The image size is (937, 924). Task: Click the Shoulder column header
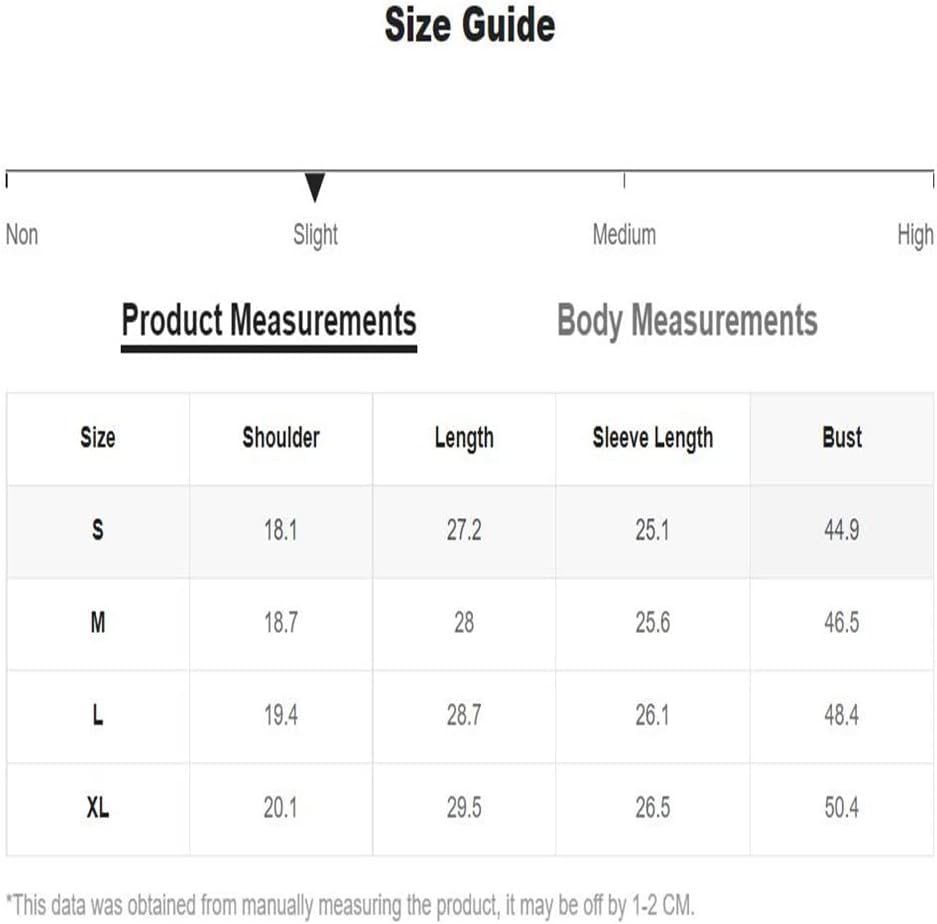point(281,438)
